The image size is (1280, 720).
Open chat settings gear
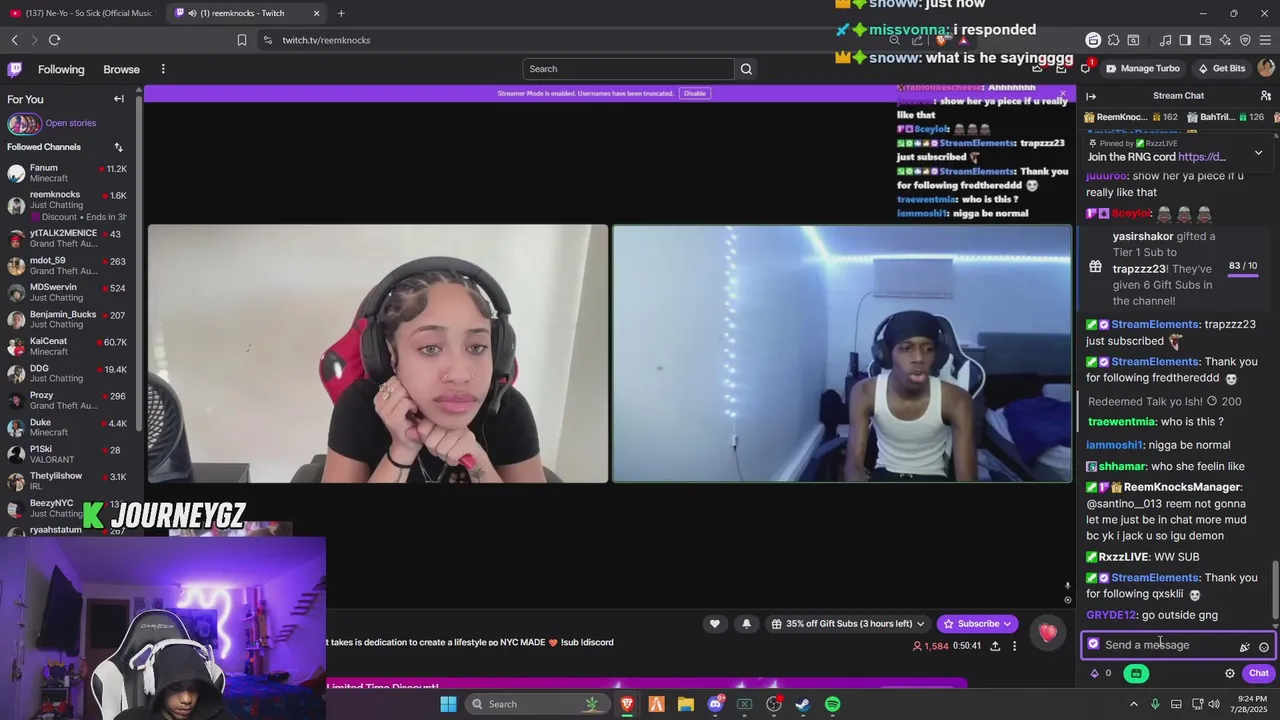pyautogui.click(x=1230, y=673)
